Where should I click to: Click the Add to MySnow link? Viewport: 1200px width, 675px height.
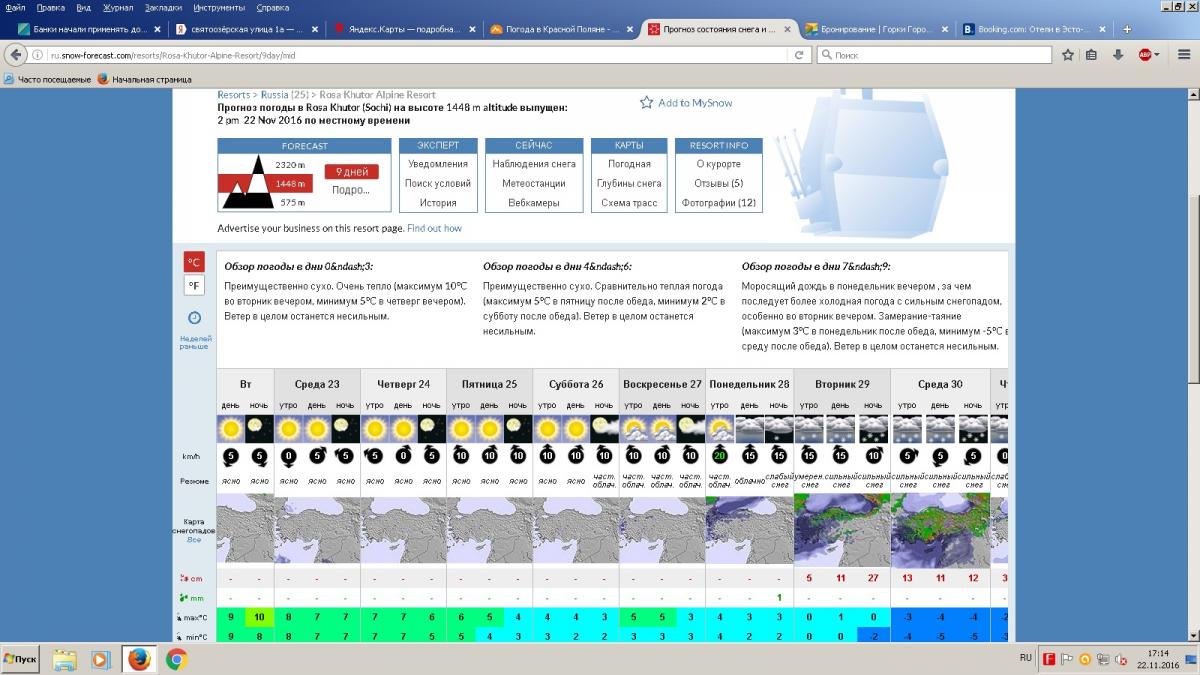pyautogui.click(x=695, y=103)
